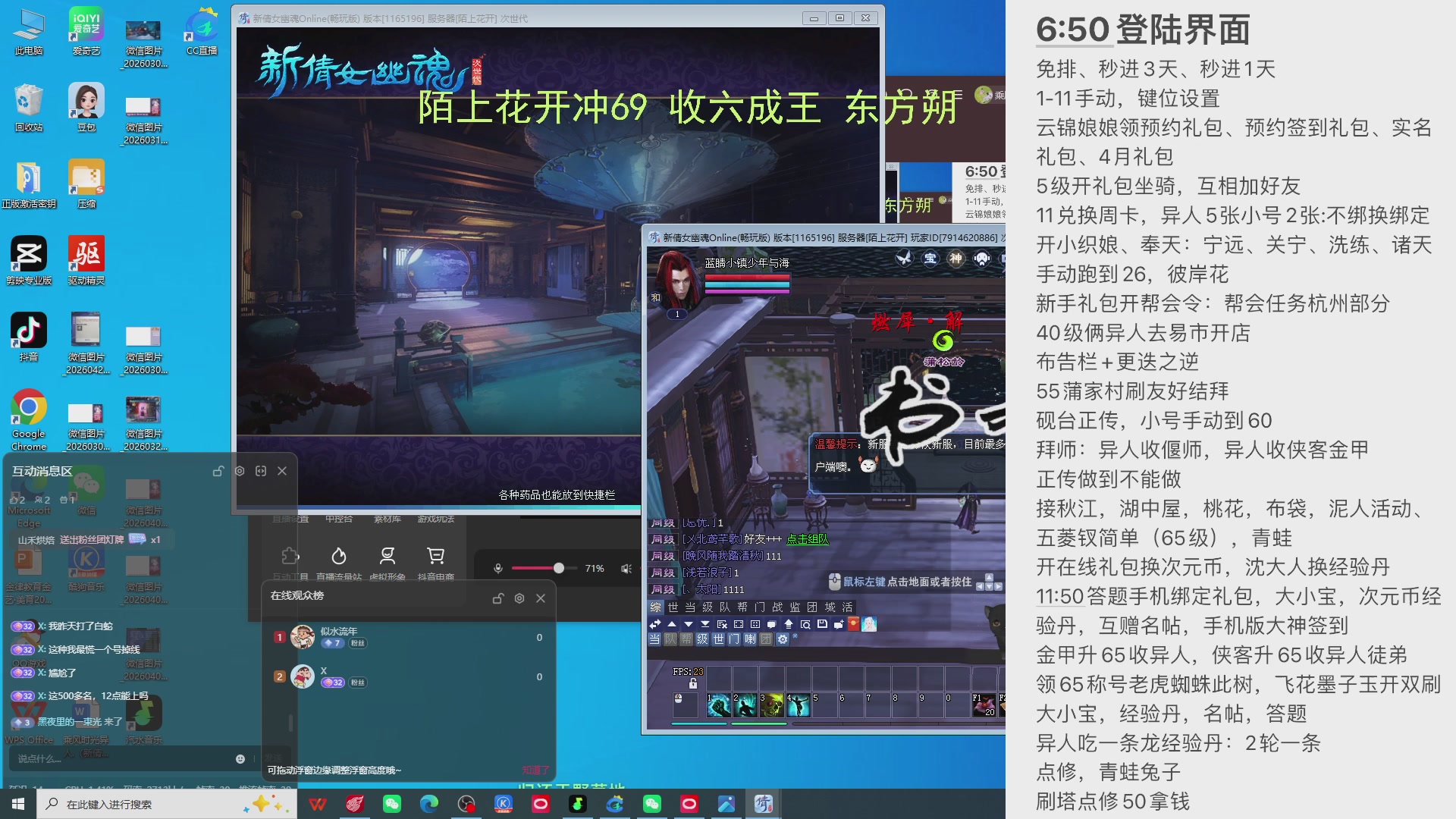Viewport: 1456px width, 819px height.
Task: Open chat settings gear in game chat
Action: coord(783,639)
